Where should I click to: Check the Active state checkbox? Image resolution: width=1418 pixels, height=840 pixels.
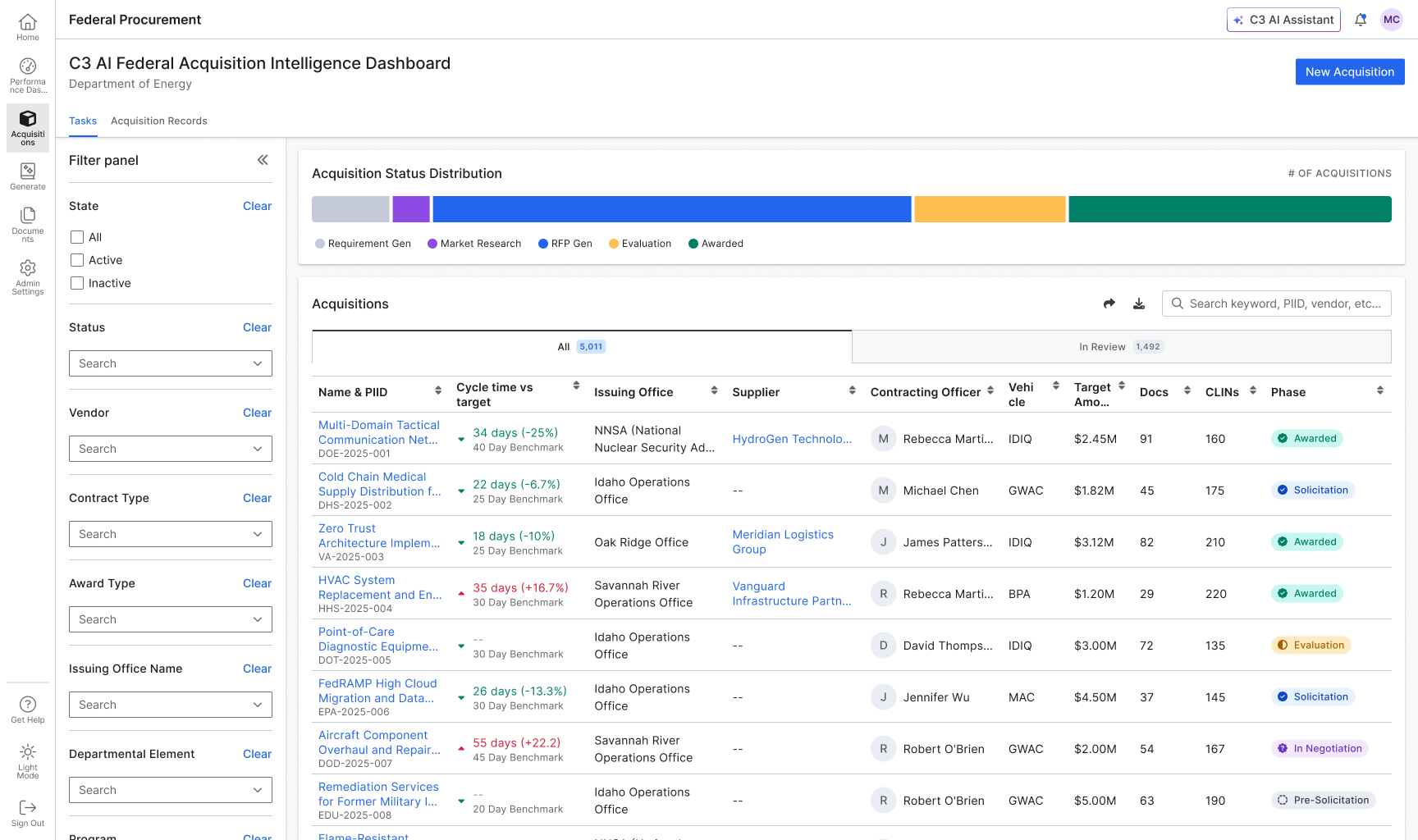(77, 260)
